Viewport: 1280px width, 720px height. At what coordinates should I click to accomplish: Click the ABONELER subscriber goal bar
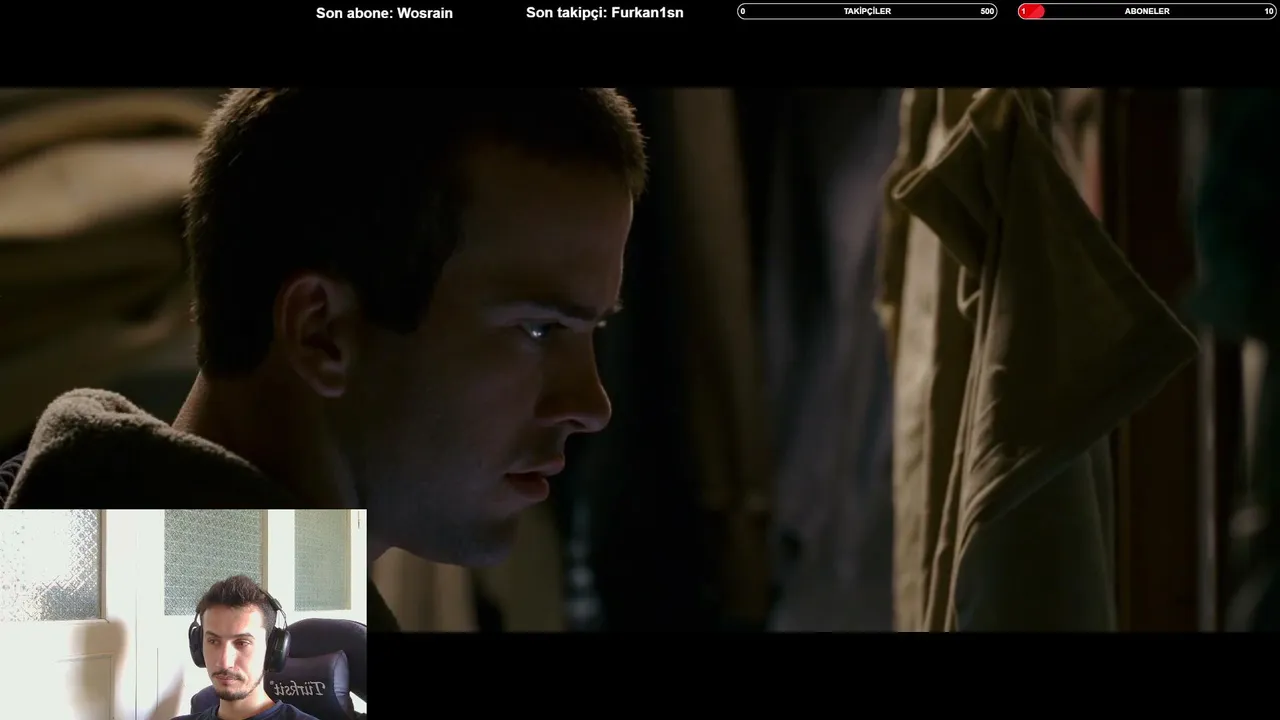pos(1147,11)
